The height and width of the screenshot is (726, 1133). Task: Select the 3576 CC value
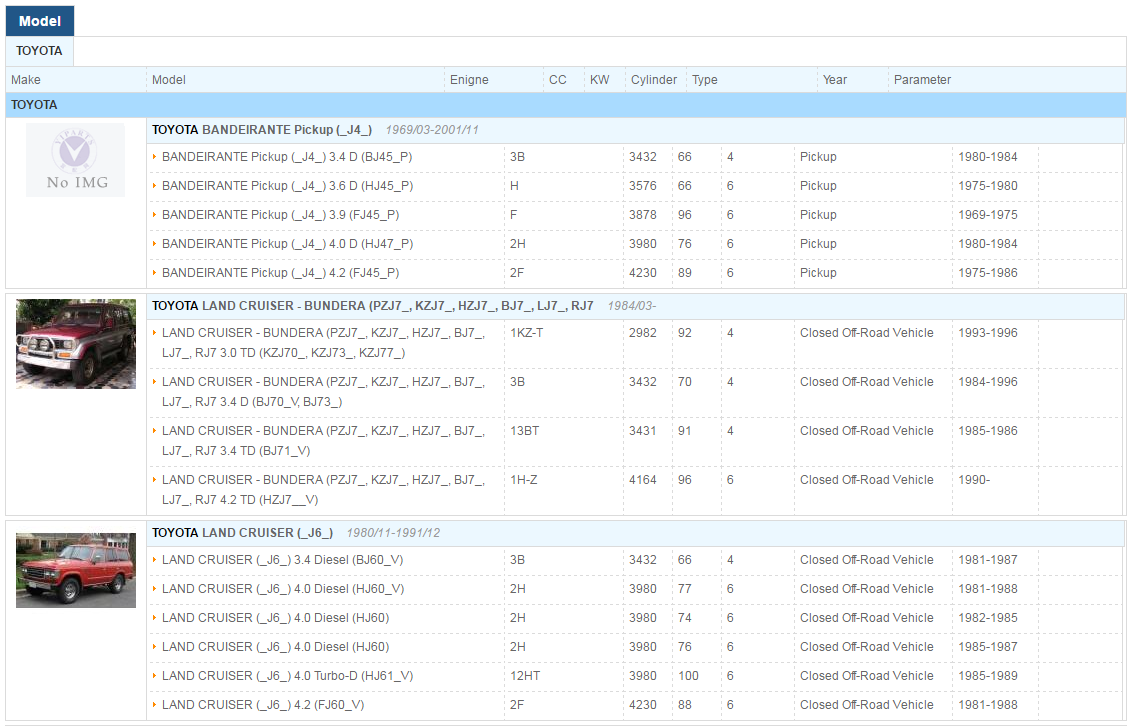pyautogui.click(x=642, y=186)
